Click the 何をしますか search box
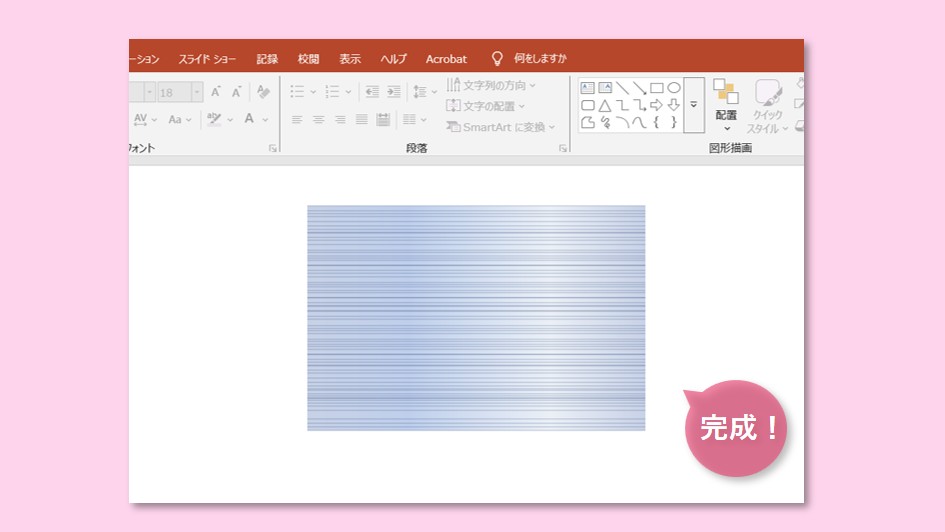The image size is (945, 532). [x=540, y=58]
